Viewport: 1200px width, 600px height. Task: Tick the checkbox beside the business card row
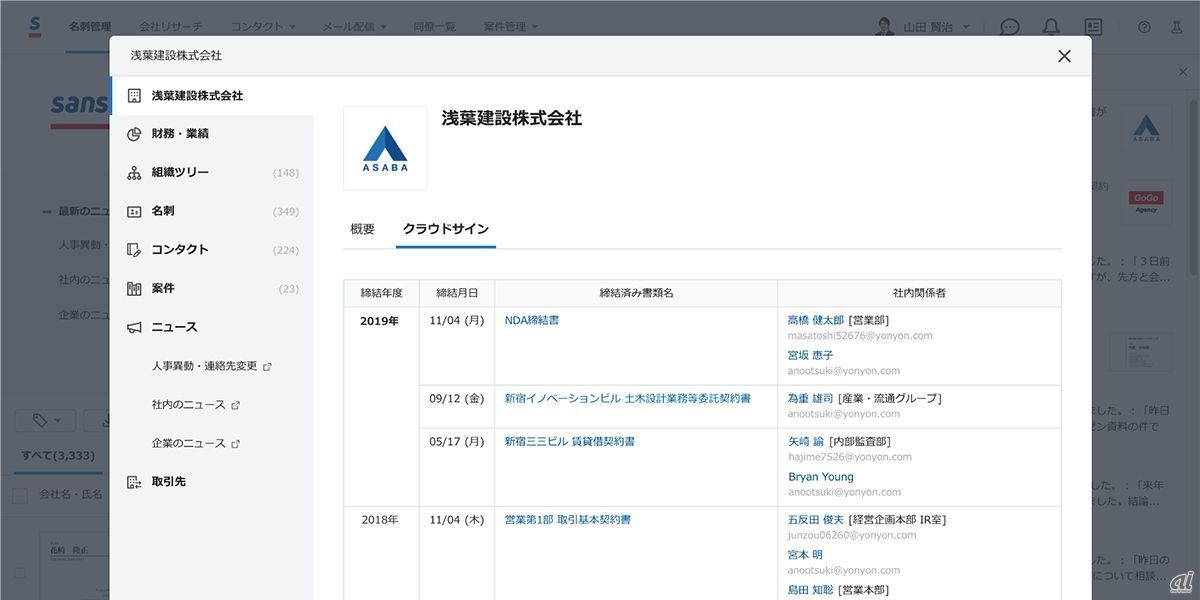click(19, 574)
